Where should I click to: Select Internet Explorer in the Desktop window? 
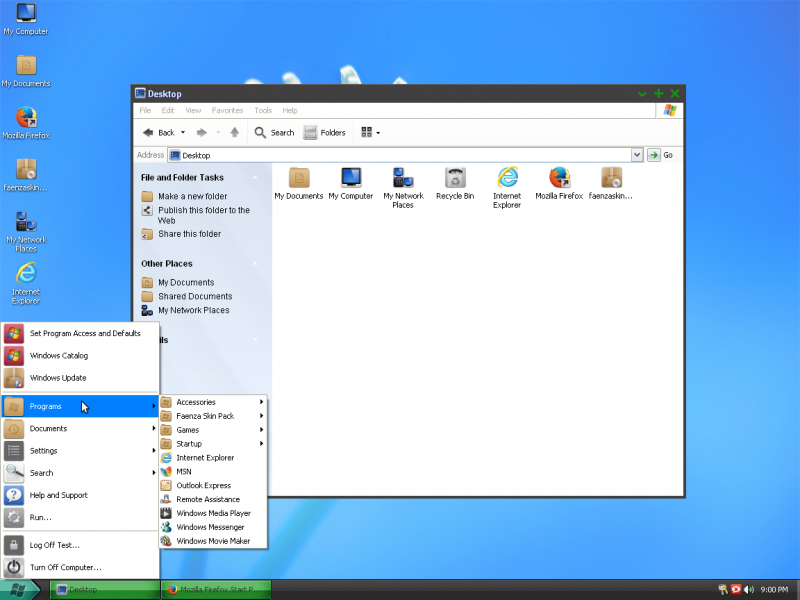coord(507,188)
